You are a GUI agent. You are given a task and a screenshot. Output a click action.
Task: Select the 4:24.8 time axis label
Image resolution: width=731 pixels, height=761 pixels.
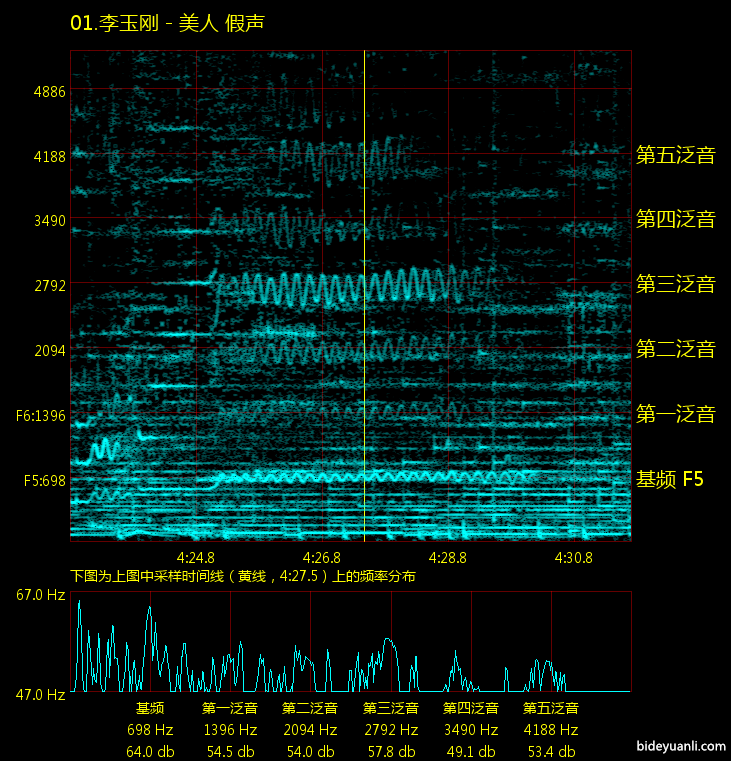[x=195, y=557]
